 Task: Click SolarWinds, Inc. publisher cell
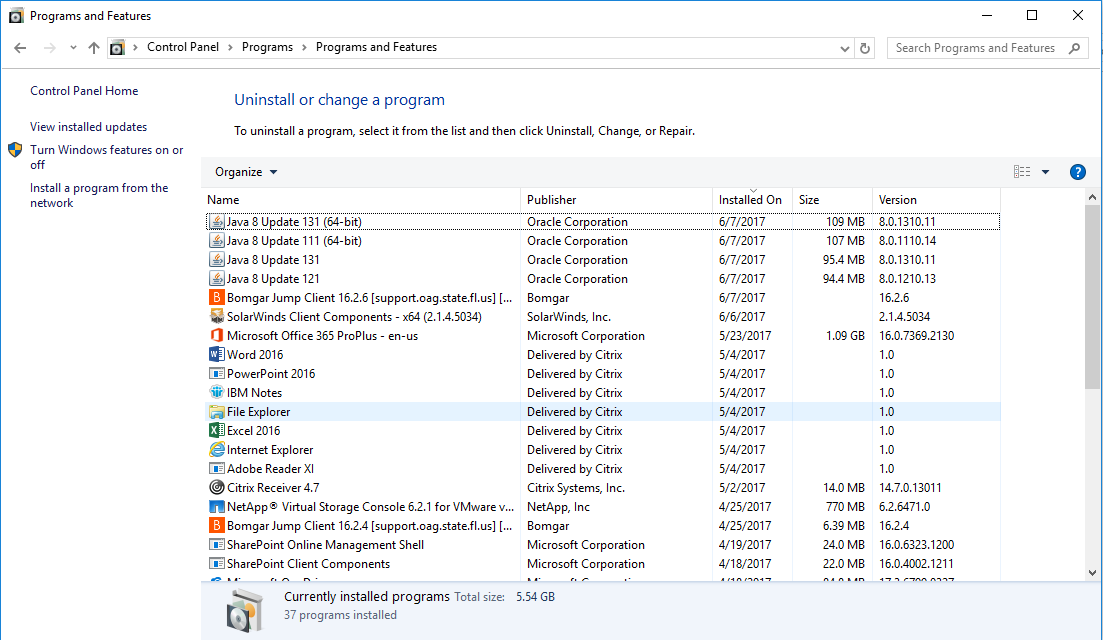coord(569,316)
